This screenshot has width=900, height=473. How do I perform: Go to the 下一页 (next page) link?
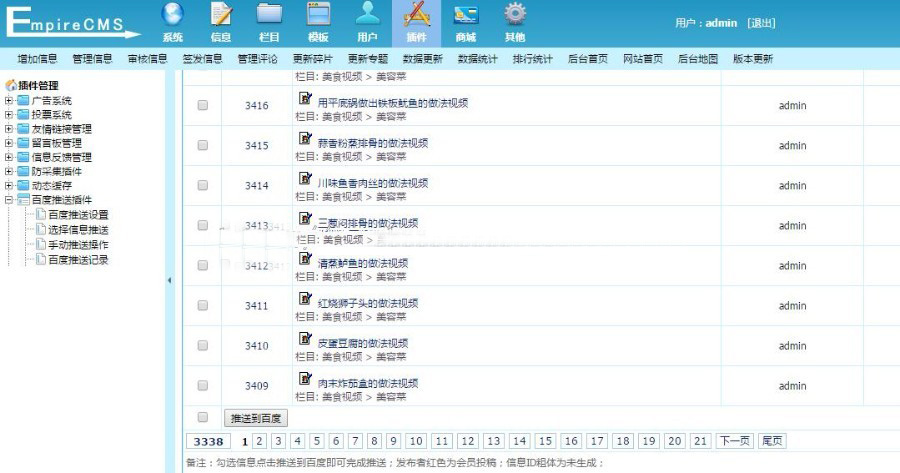(734, 441)
